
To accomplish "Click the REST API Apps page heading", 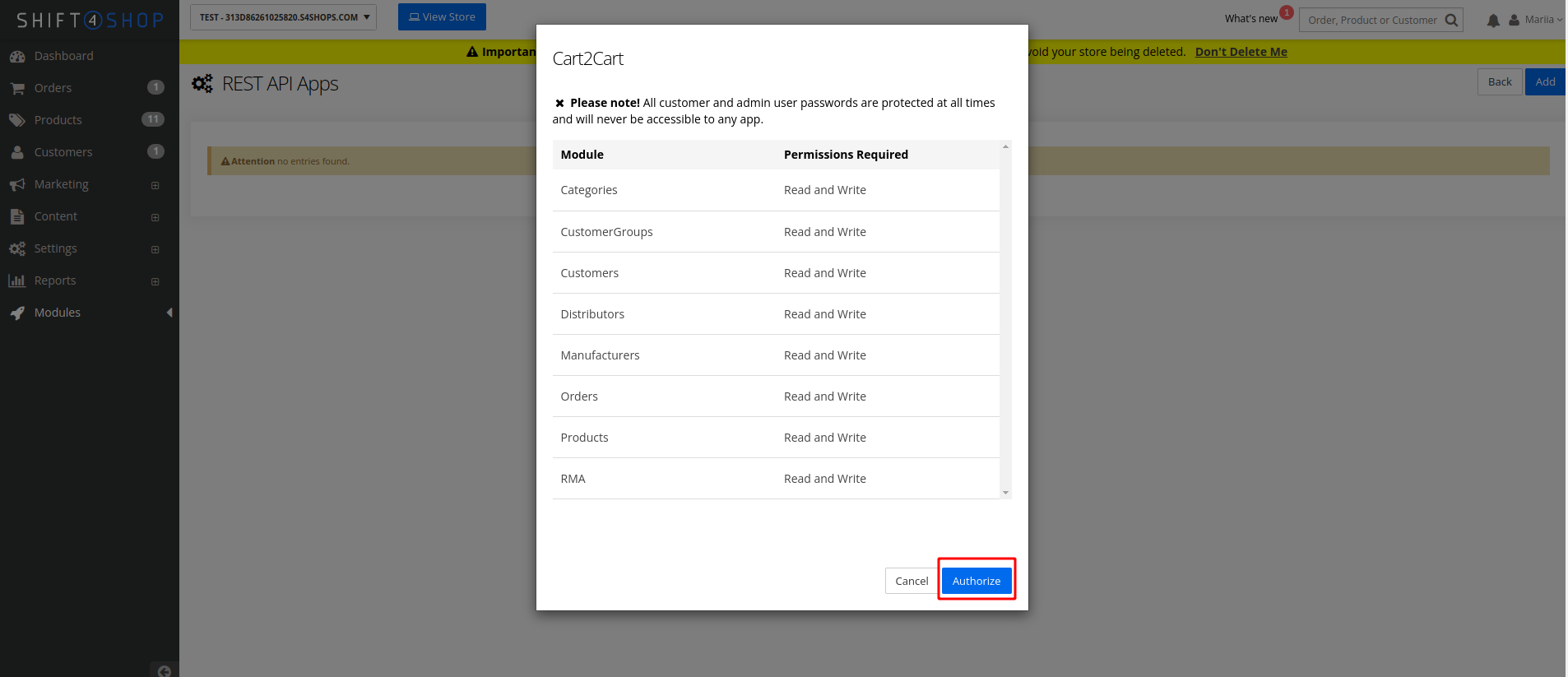I will pos(280,84).
